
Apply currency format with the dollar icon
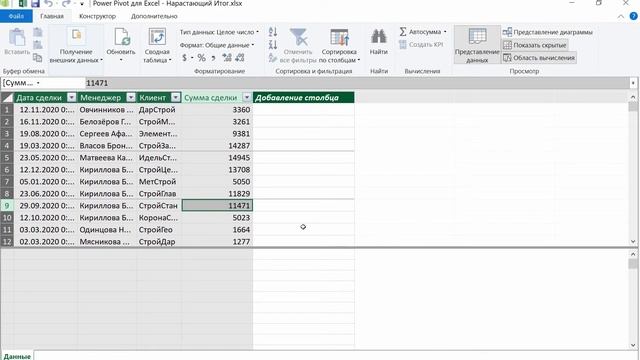[184, 58]
